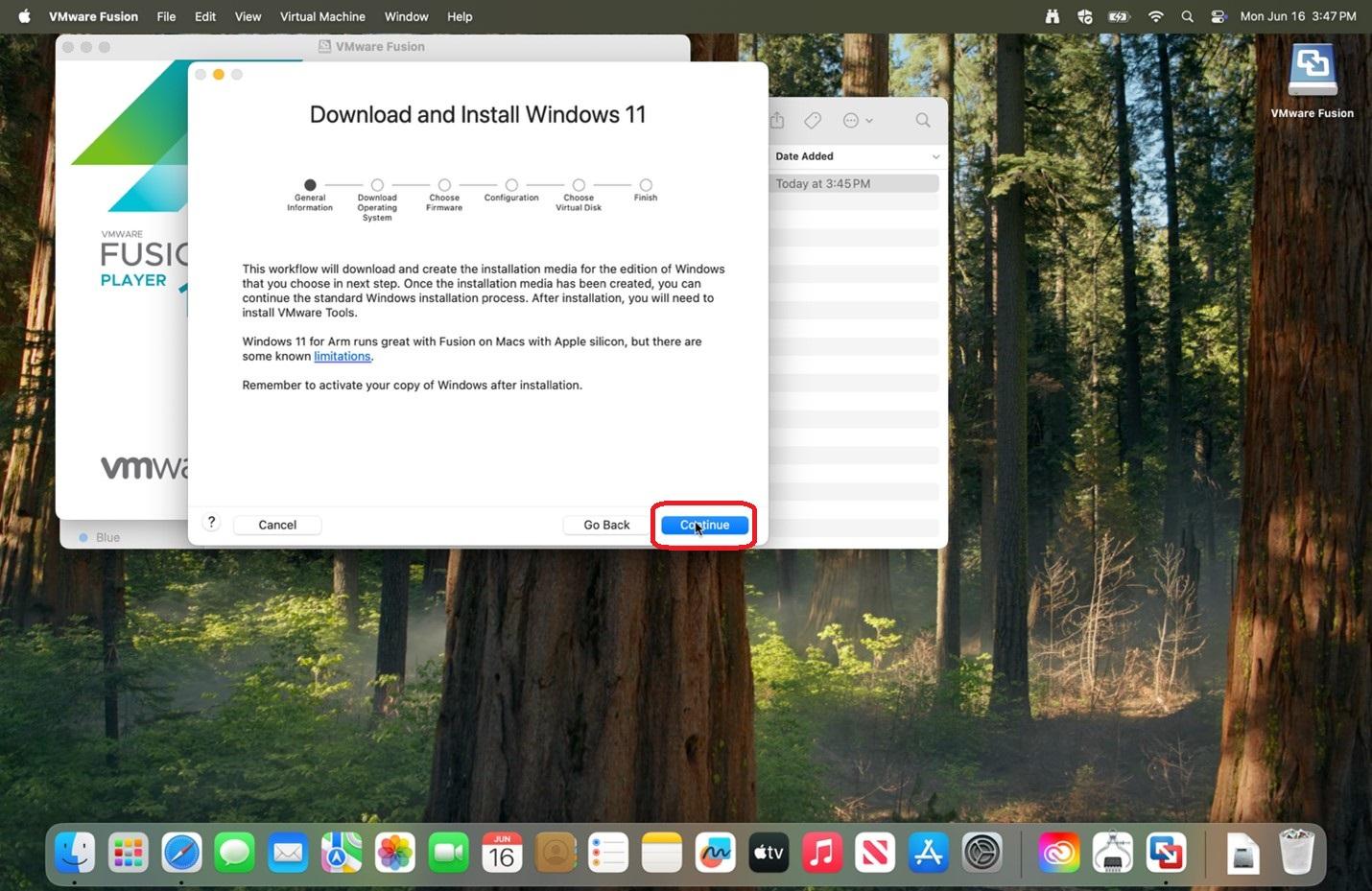This screenshot has width=1372, height=891.
Task: Click the General Information step indicator
Action: pos(310,185)
